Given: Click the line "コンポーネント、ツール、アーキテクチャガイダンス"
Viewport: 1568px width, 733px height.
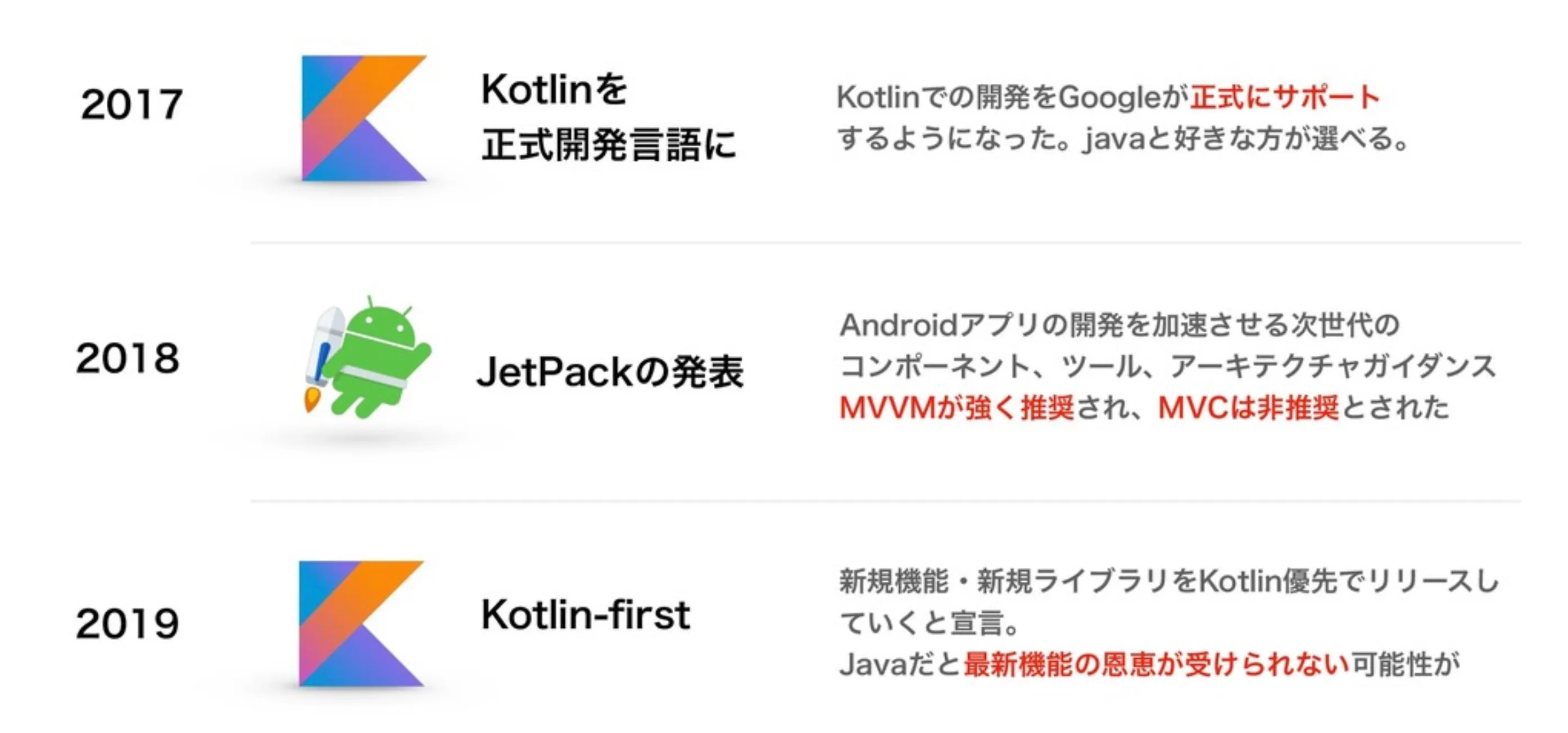Looking at the screenshot, I should pyautogui.click(x=1168, y=366).
